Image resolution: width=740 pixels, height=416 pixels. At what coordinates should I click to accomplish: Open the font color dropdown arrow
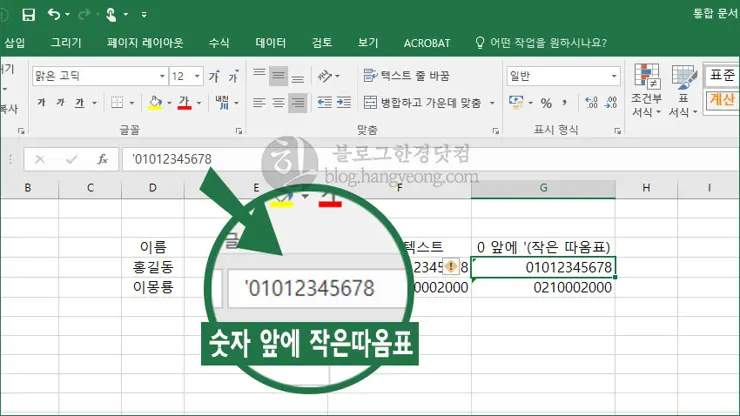tap(199, 102)
